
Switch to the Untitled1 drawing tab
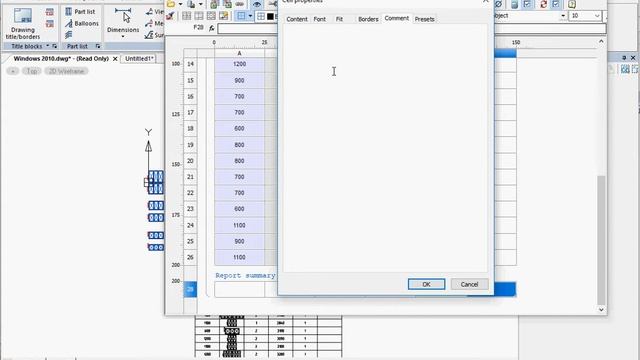(139, 59)
